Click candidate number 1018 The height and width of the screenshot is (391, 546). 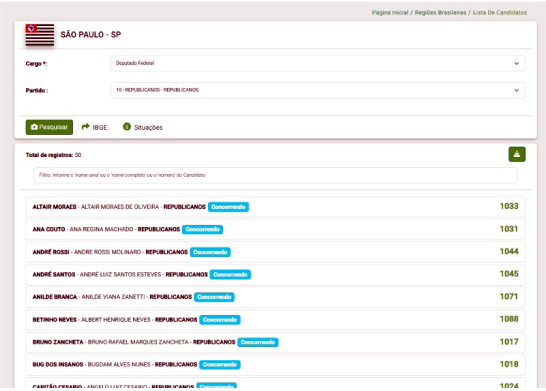click(x=509, y=364)
